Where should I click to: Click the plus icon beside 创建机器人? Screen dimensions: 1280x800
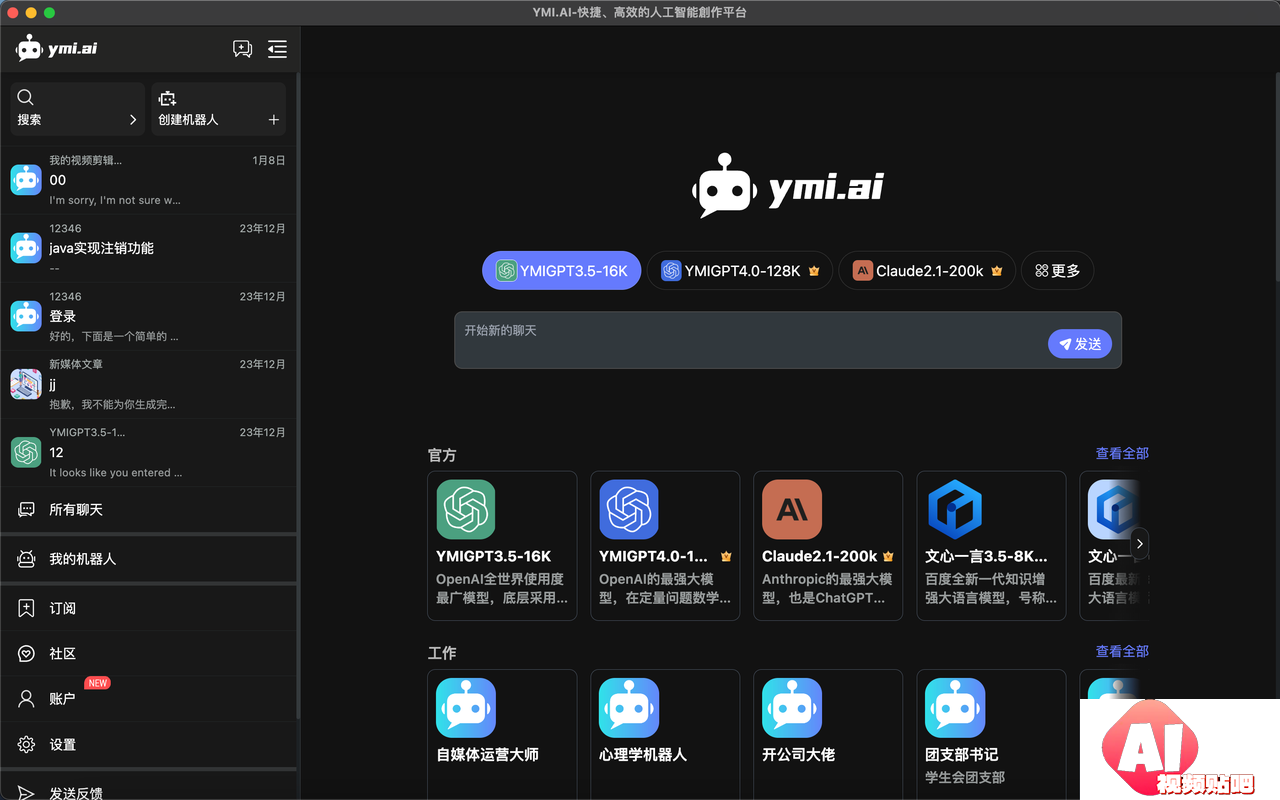[x=273, y=120]
